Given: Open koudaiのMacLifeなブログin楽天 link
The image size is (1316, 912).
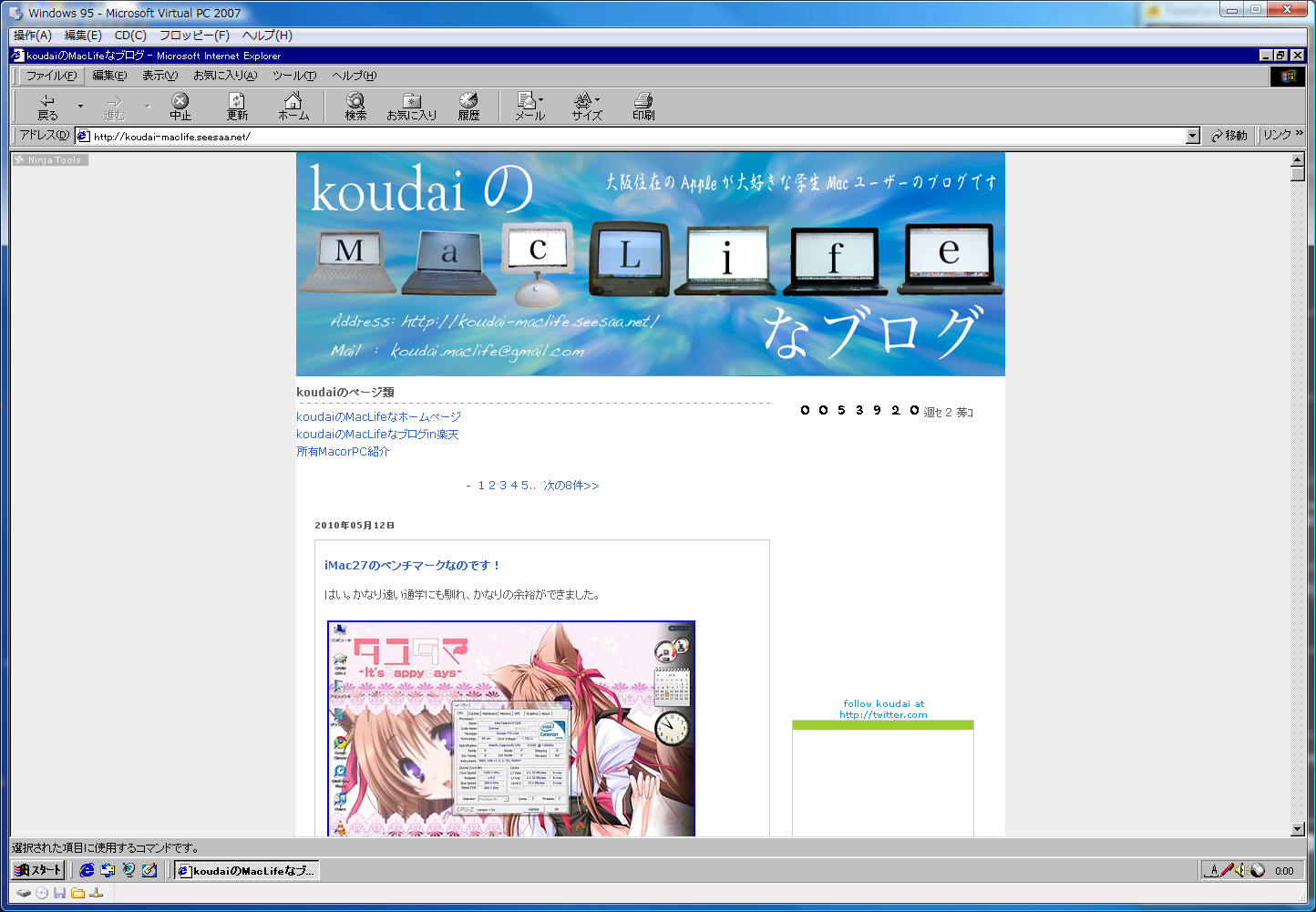Looking at the screenshot, I should click(377, 434).
